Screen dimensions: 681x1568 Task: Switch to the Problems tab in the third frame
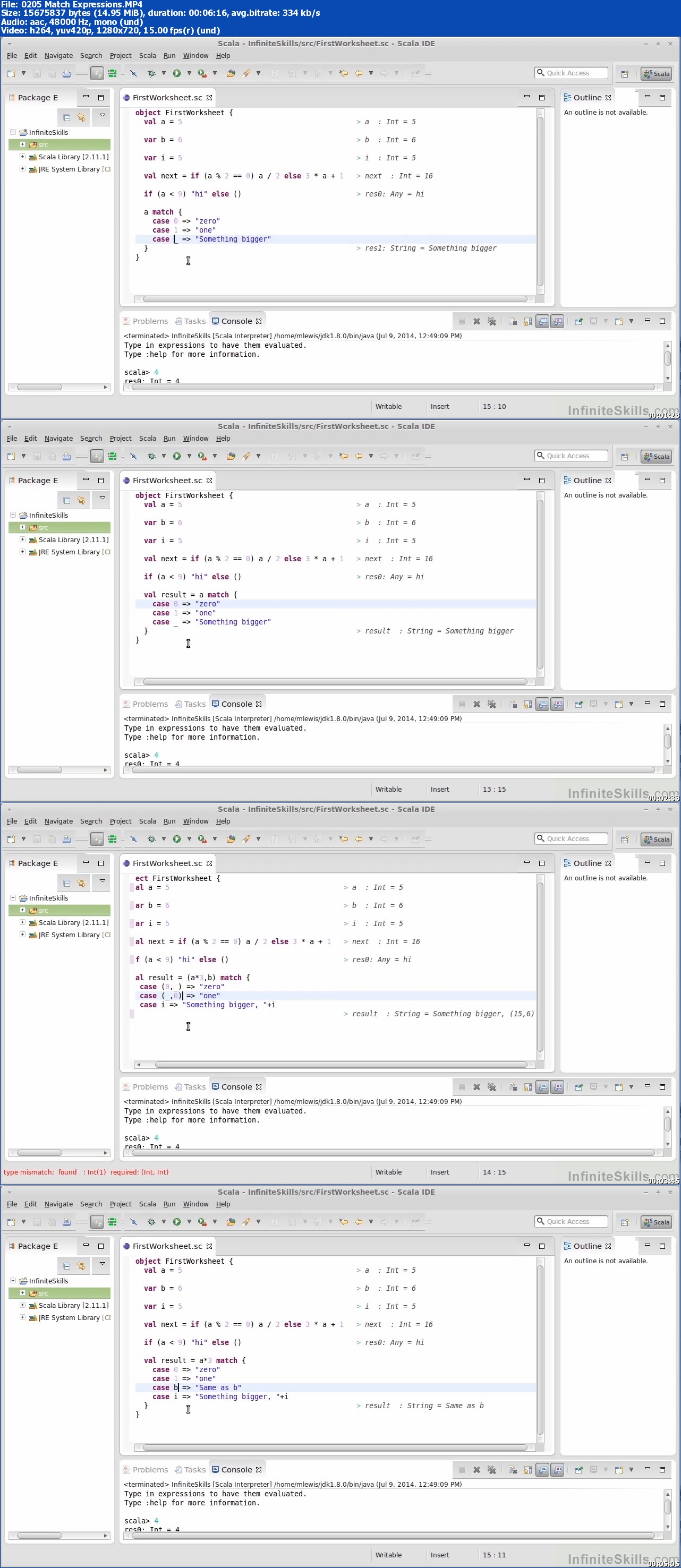pyautogui.click(x=150, y=1087)
